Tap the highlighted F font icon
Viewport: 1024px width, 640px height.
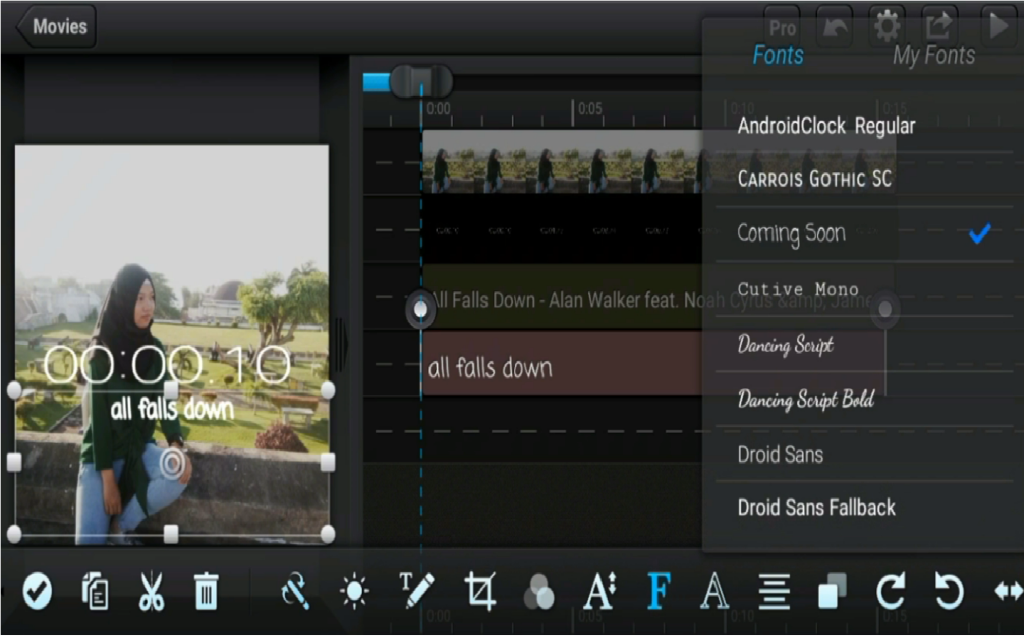click(x=659, y=591)
